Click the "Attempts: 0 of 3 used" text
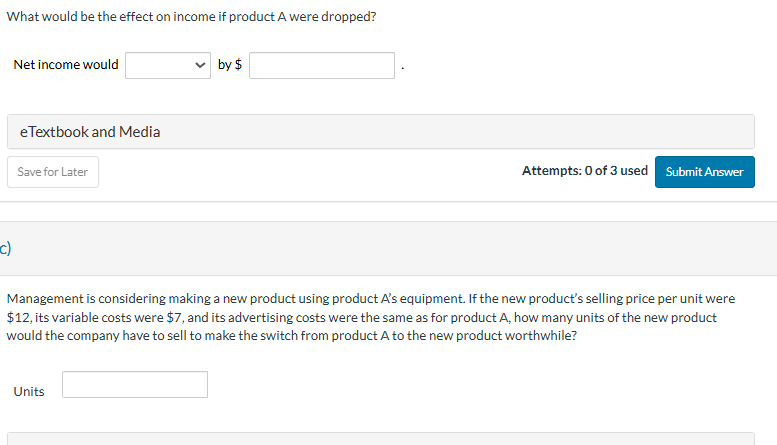 pos(584,171)
